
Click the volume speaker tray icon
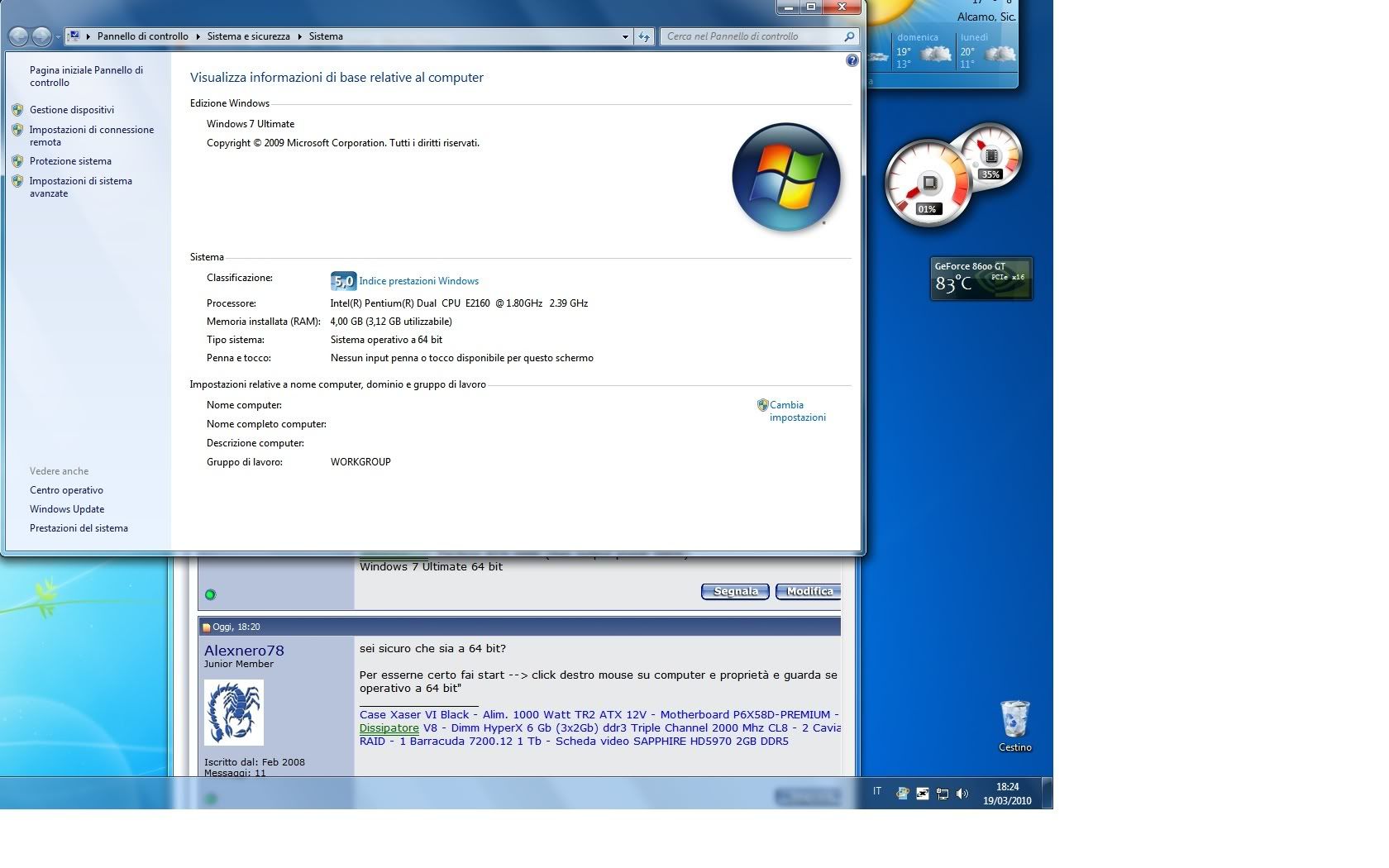coord(962,794)
